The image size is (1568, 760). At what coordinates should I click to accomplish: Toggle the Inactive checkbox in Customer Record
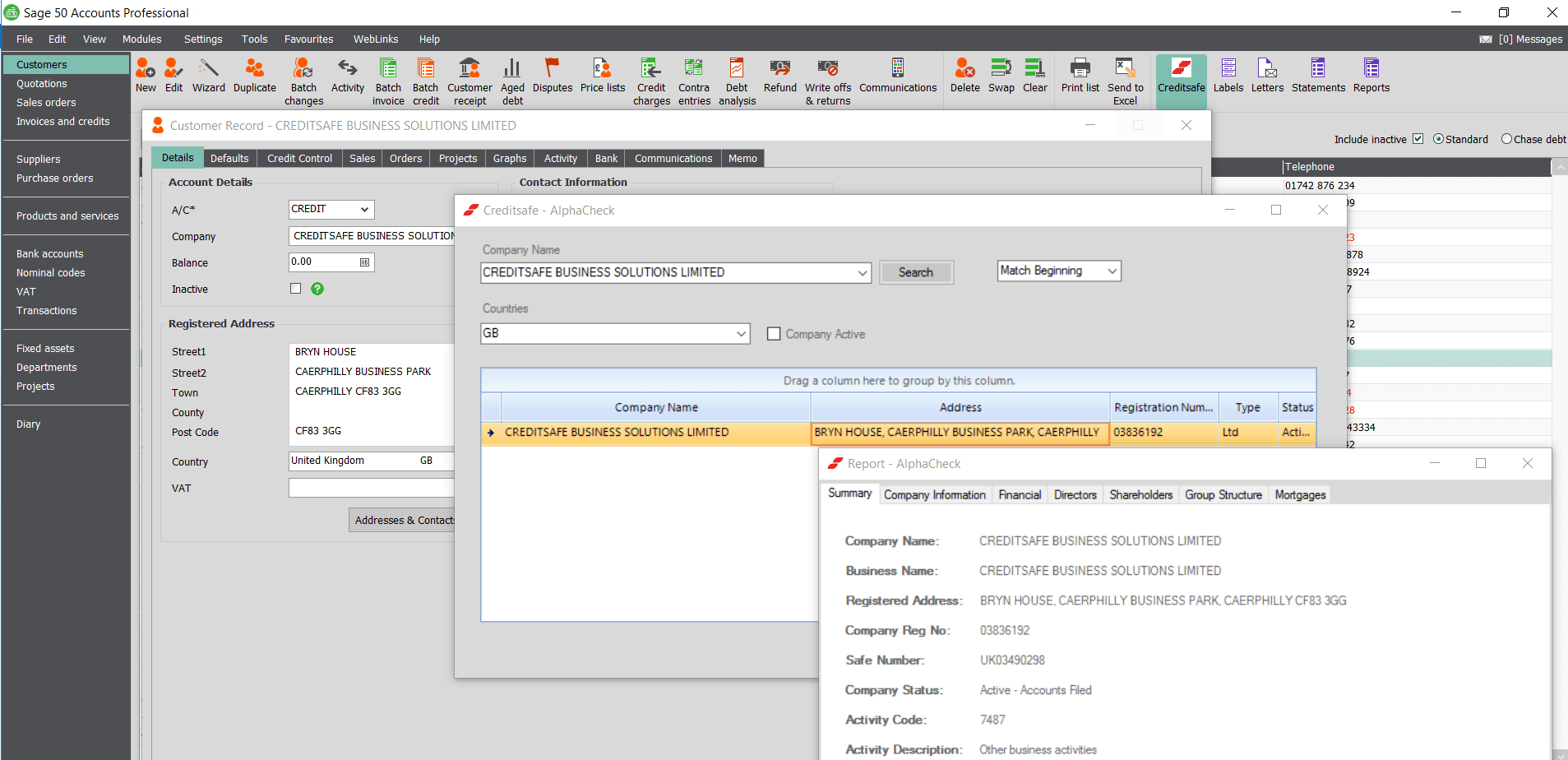[296, 289]
